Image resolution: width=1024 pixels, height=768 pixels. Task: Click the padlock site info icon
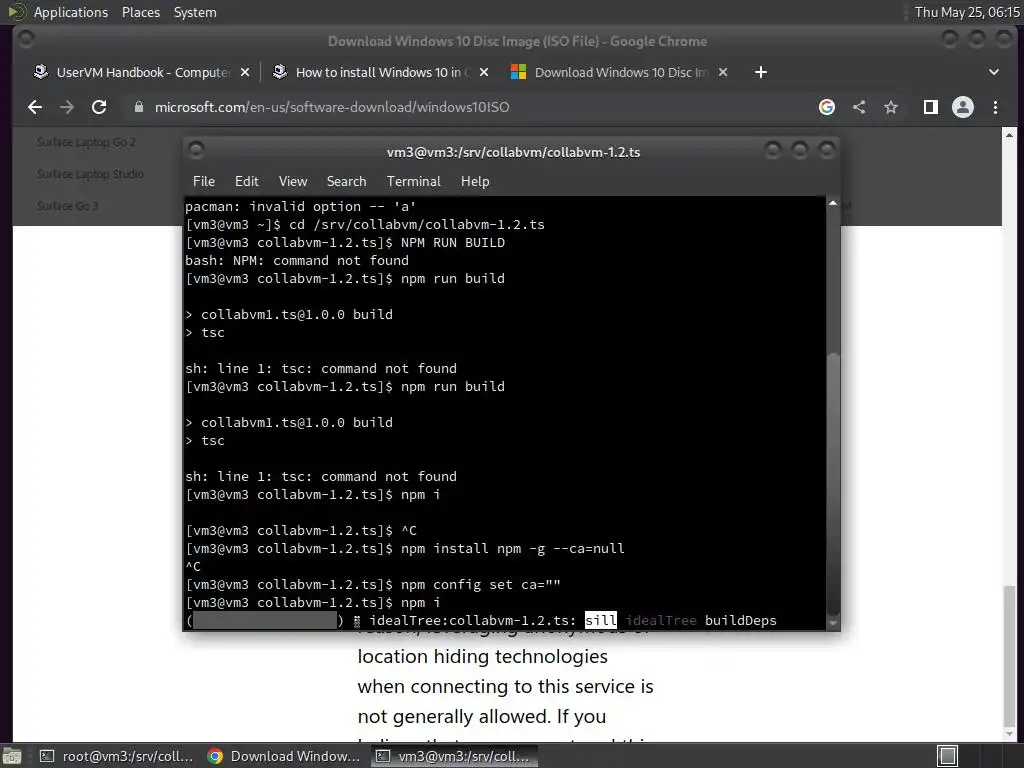tap(138, 107)
